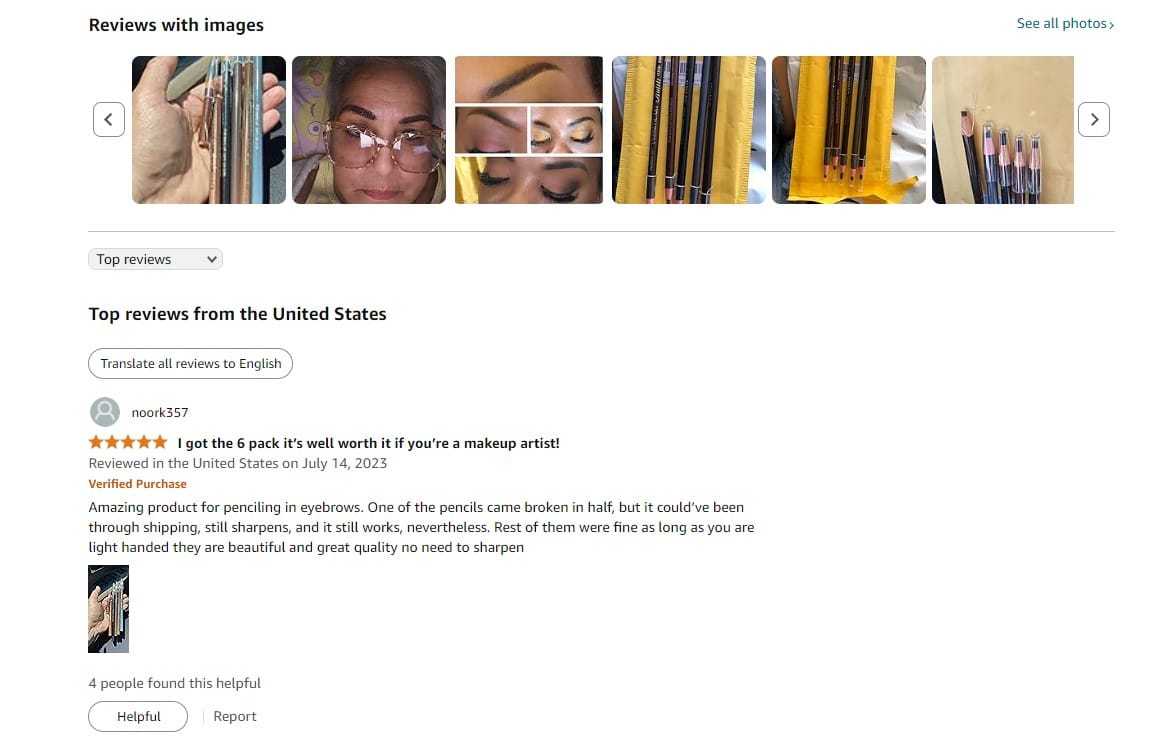Enlarge the small photo attached to the review
Screen dimensions: 1161x745
click(108, 609)
